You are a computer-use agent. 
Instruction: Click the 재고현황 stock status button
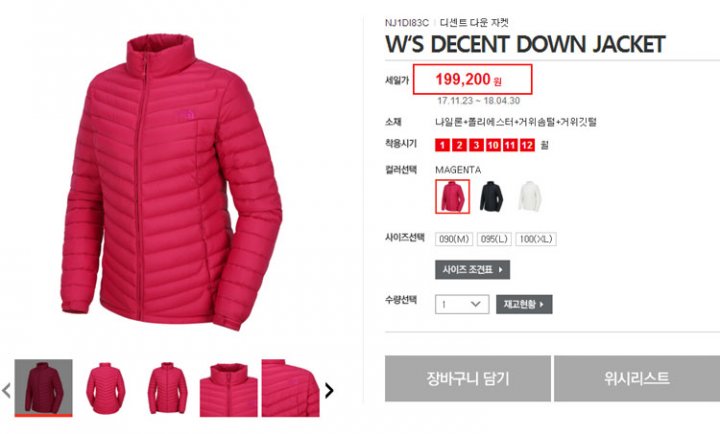pyautogui.click(x=524, y=304)
